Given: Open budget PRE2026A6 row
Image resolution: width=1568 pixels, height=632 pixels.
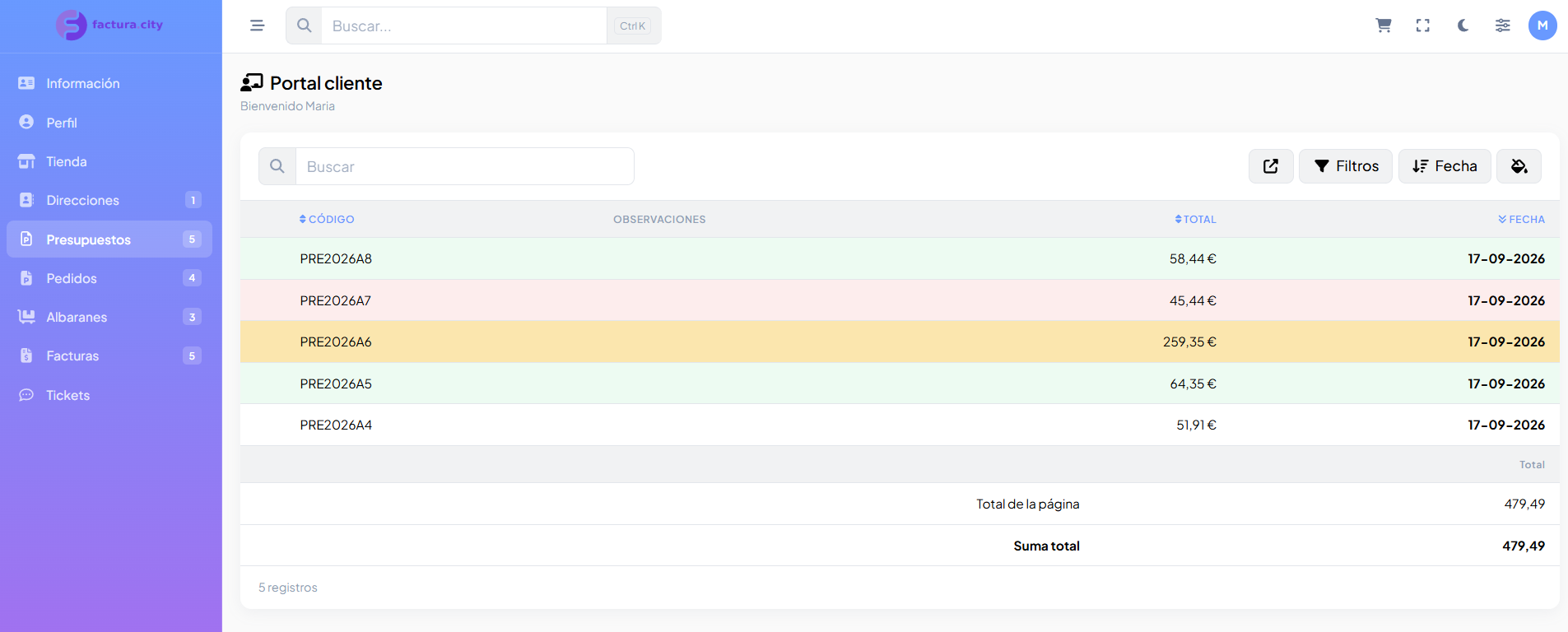Looking at the screenshot, I should point(900,342).
